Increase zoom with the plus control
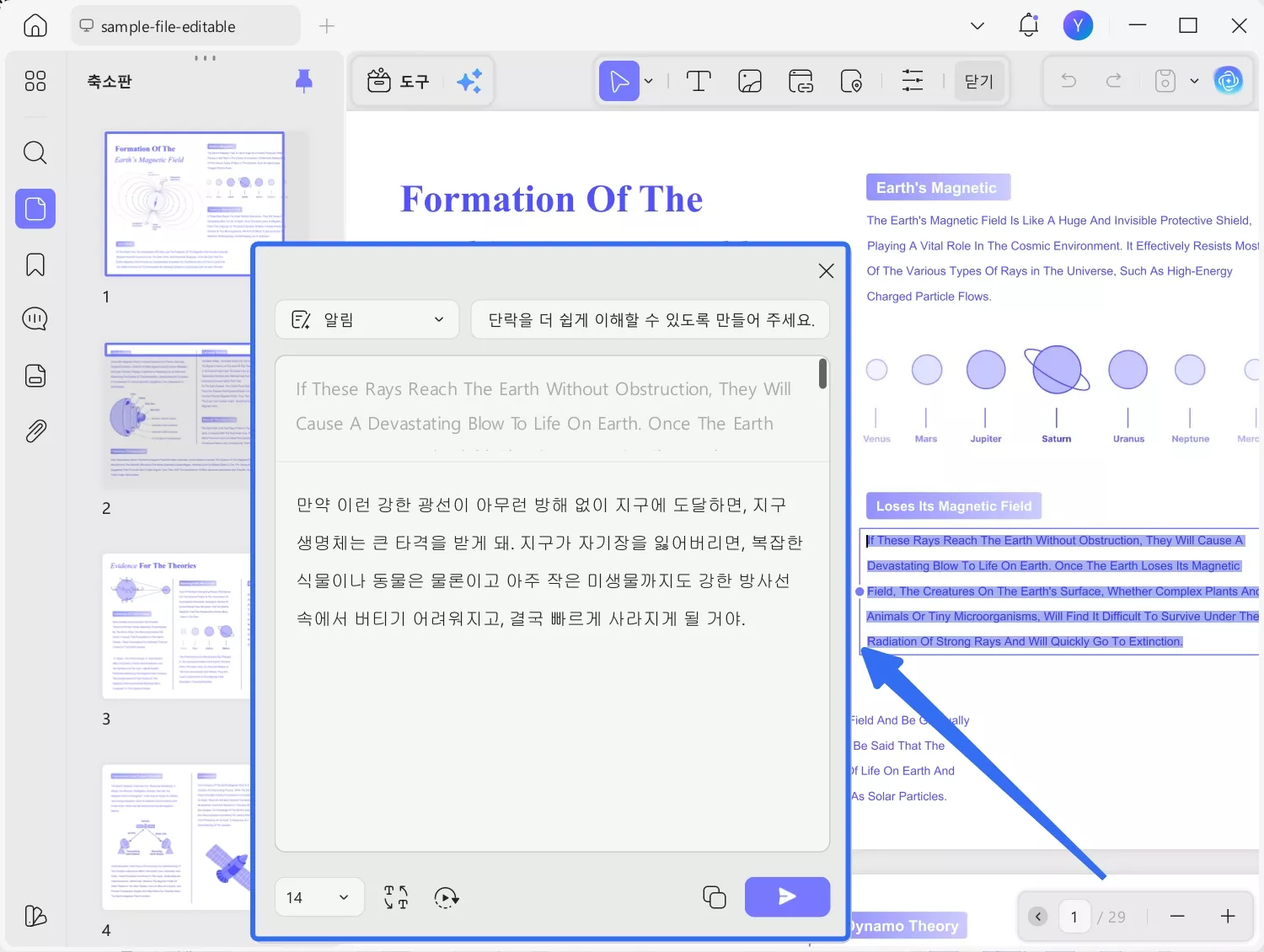The height and width of the screenshot is (952, 1264). coord(1227,916)
